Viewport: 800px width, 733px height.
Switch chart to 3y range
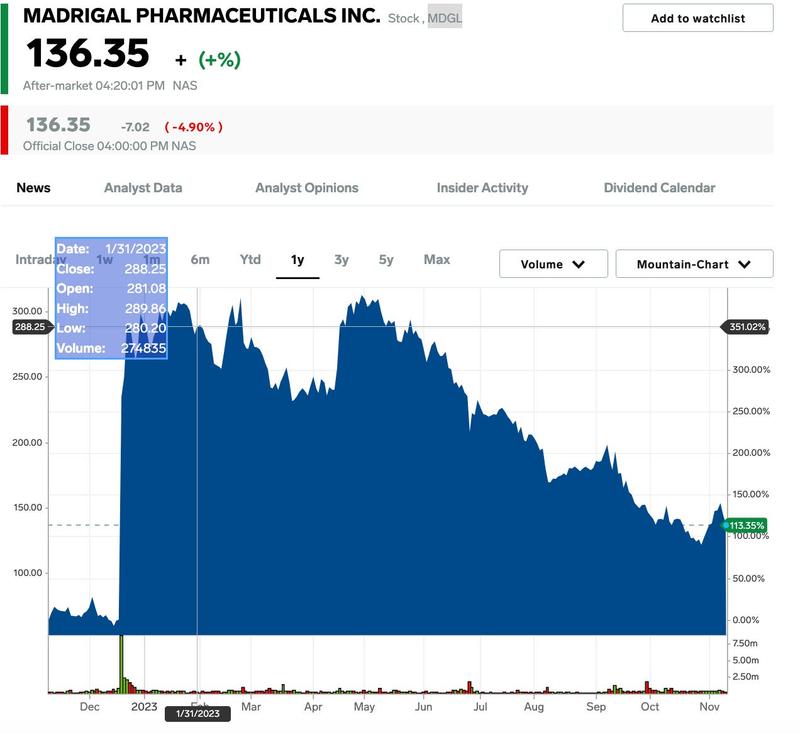pos(341,260)
